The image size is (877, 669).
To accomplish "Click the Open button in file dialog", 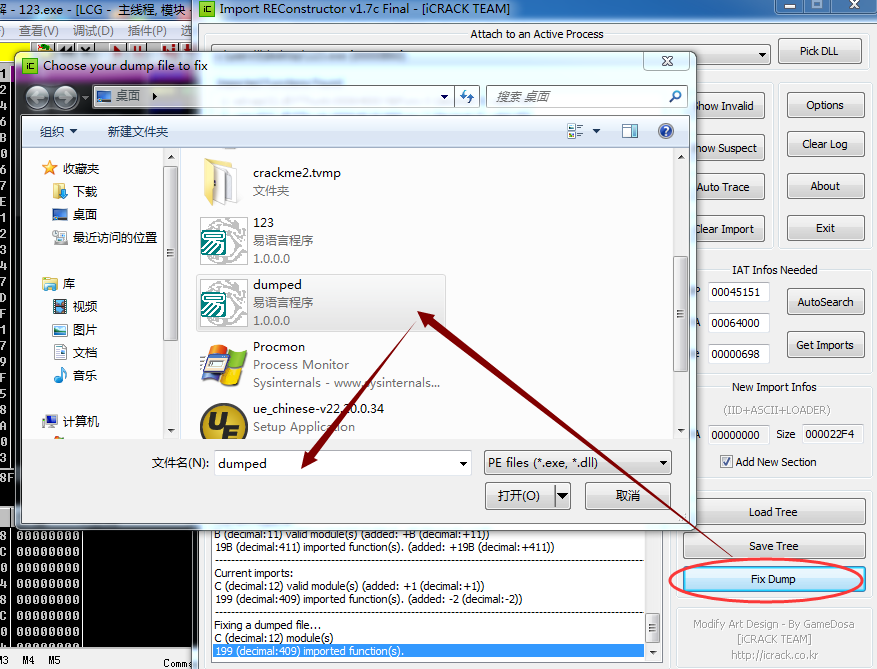I will click(x=520, y=496).
